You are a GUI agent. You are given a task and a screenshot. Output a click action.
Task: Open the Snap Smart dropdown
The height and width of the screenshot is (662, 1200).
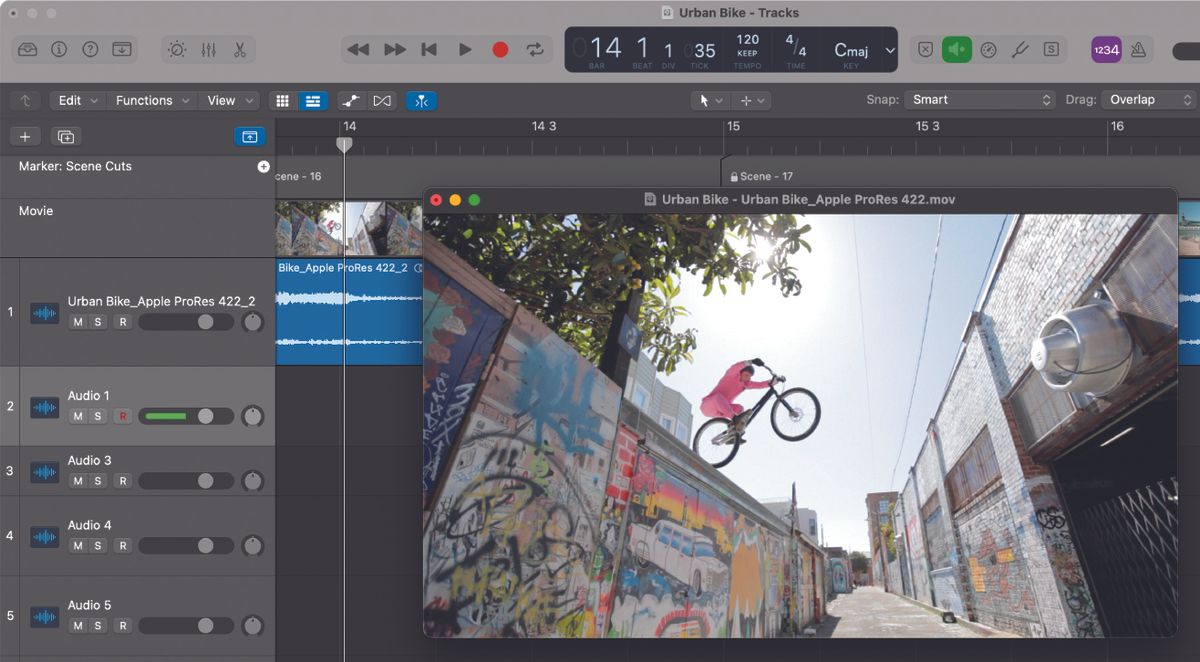(979, 100)
